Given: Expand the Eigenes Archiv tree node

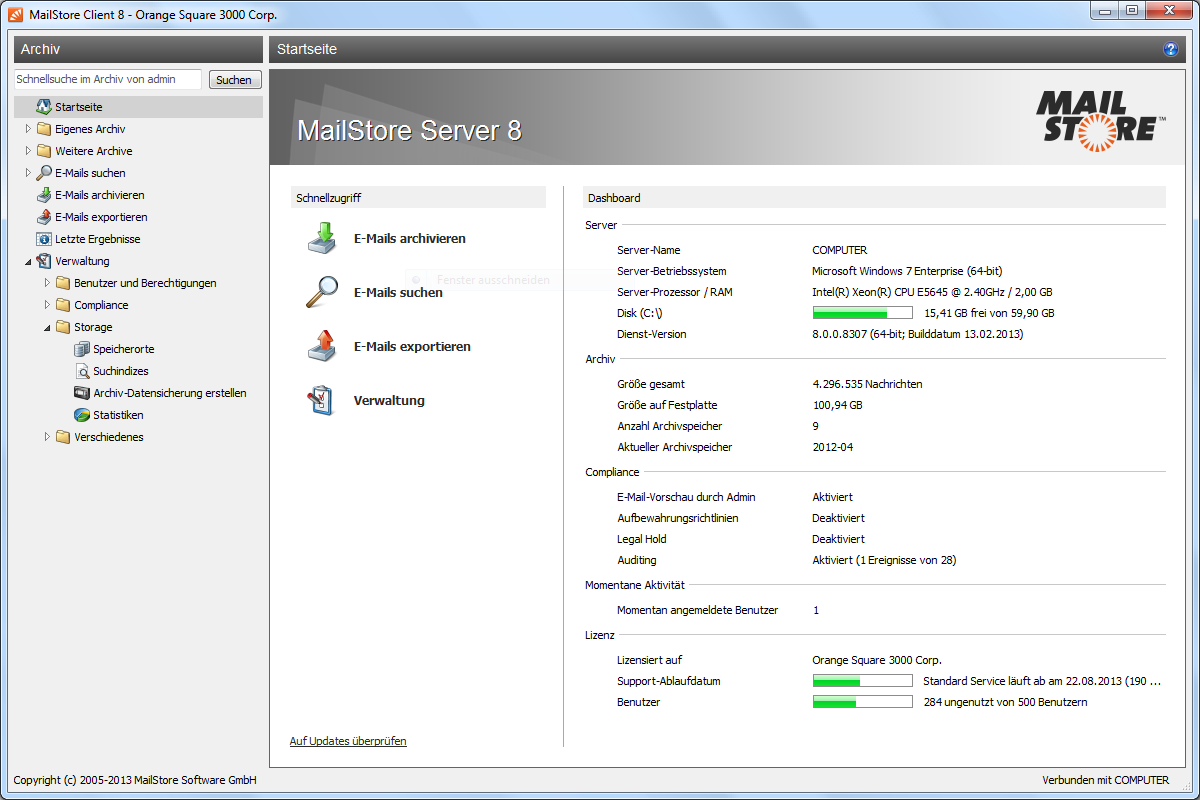Looking at the screenshot, I should 28,129.
